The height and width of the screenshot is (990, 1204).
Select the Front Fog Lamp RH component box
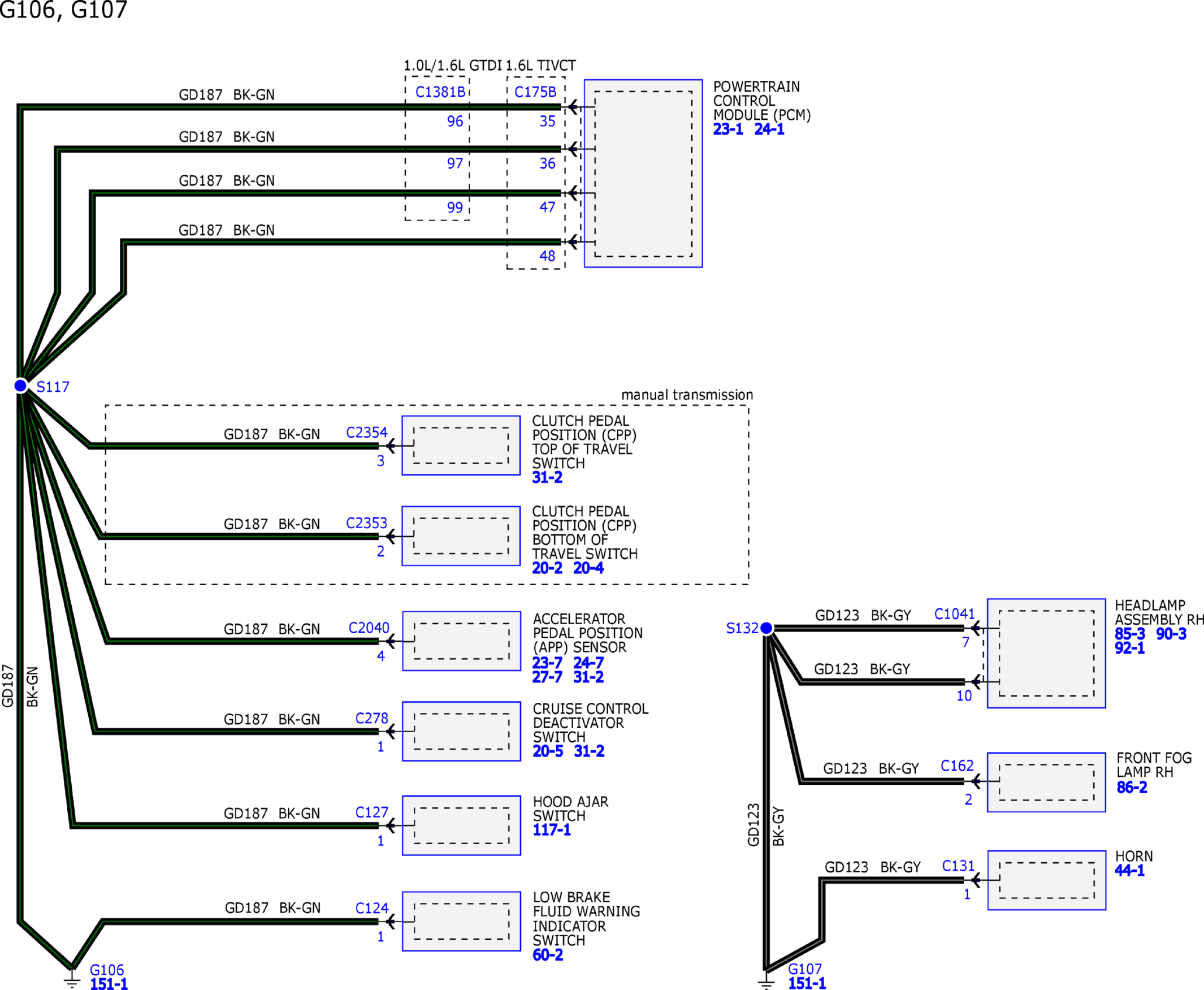click(1046, 782)
